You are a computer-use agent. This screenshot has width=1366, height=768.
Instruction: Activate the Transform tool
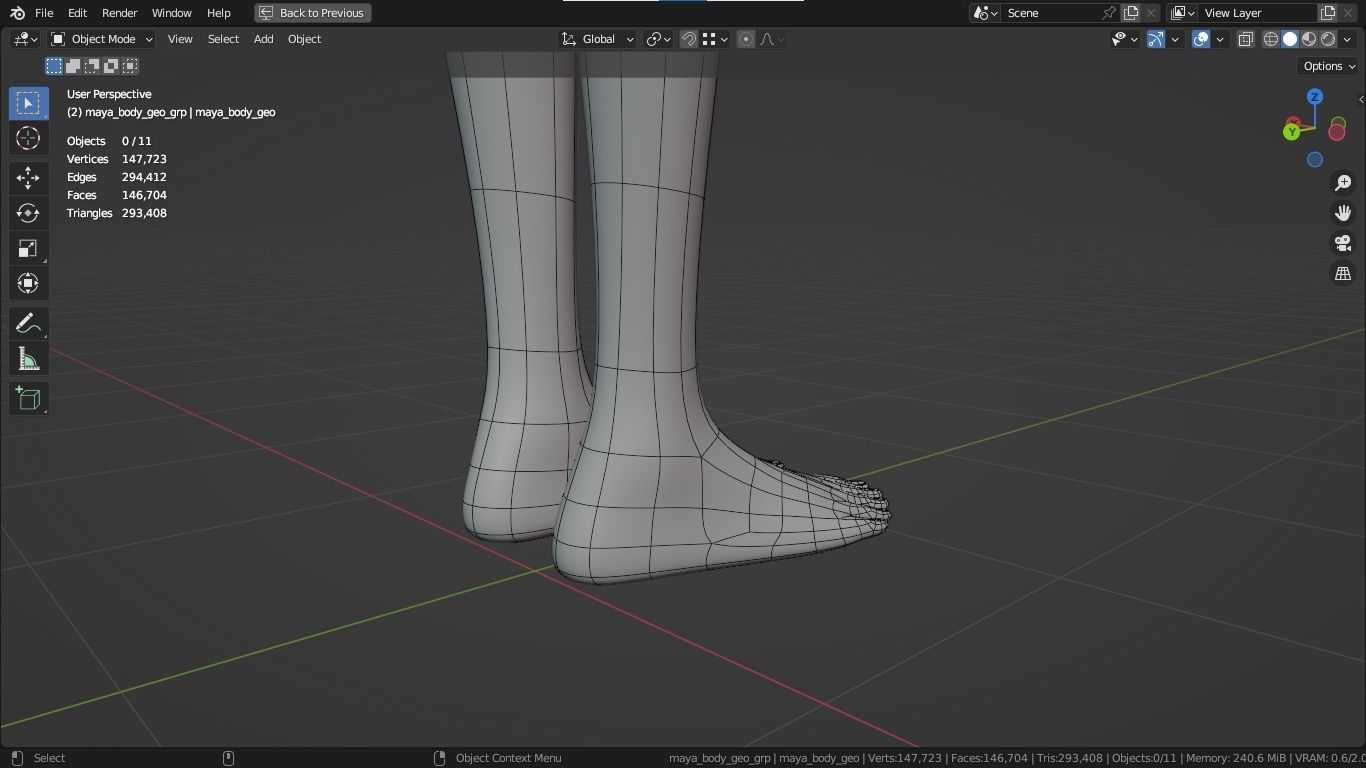pos(28,283)
